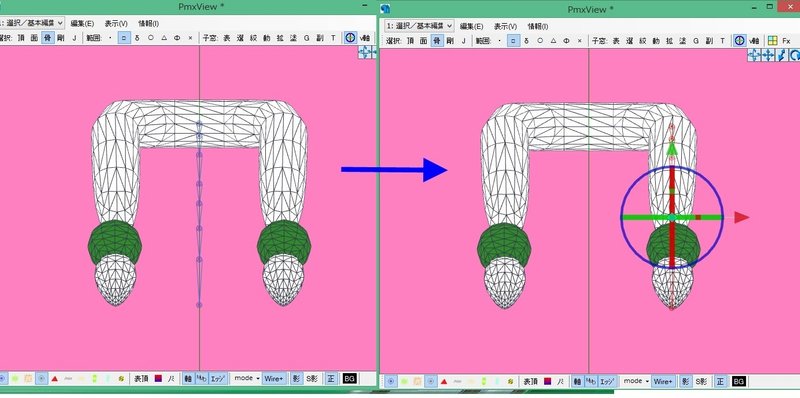The image size is (800, 398).
Task: Select Φ range shape in left window
Action: 177,38
